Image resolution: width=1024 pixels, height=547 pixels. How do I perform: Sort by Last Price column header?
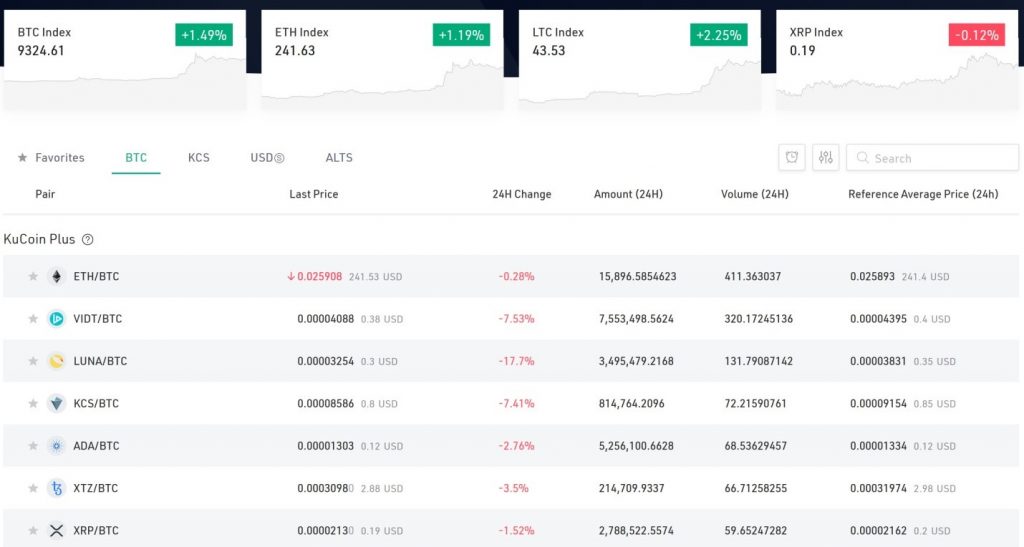click(313, 194)
